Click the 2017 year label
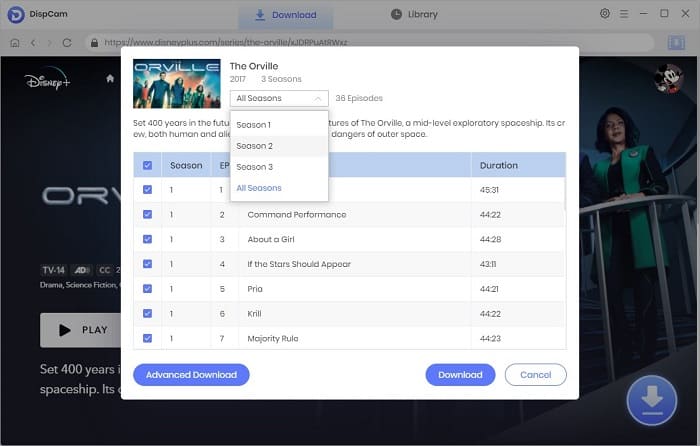Image resolution: width=700 pixels, height=446 pixels. 238,79
